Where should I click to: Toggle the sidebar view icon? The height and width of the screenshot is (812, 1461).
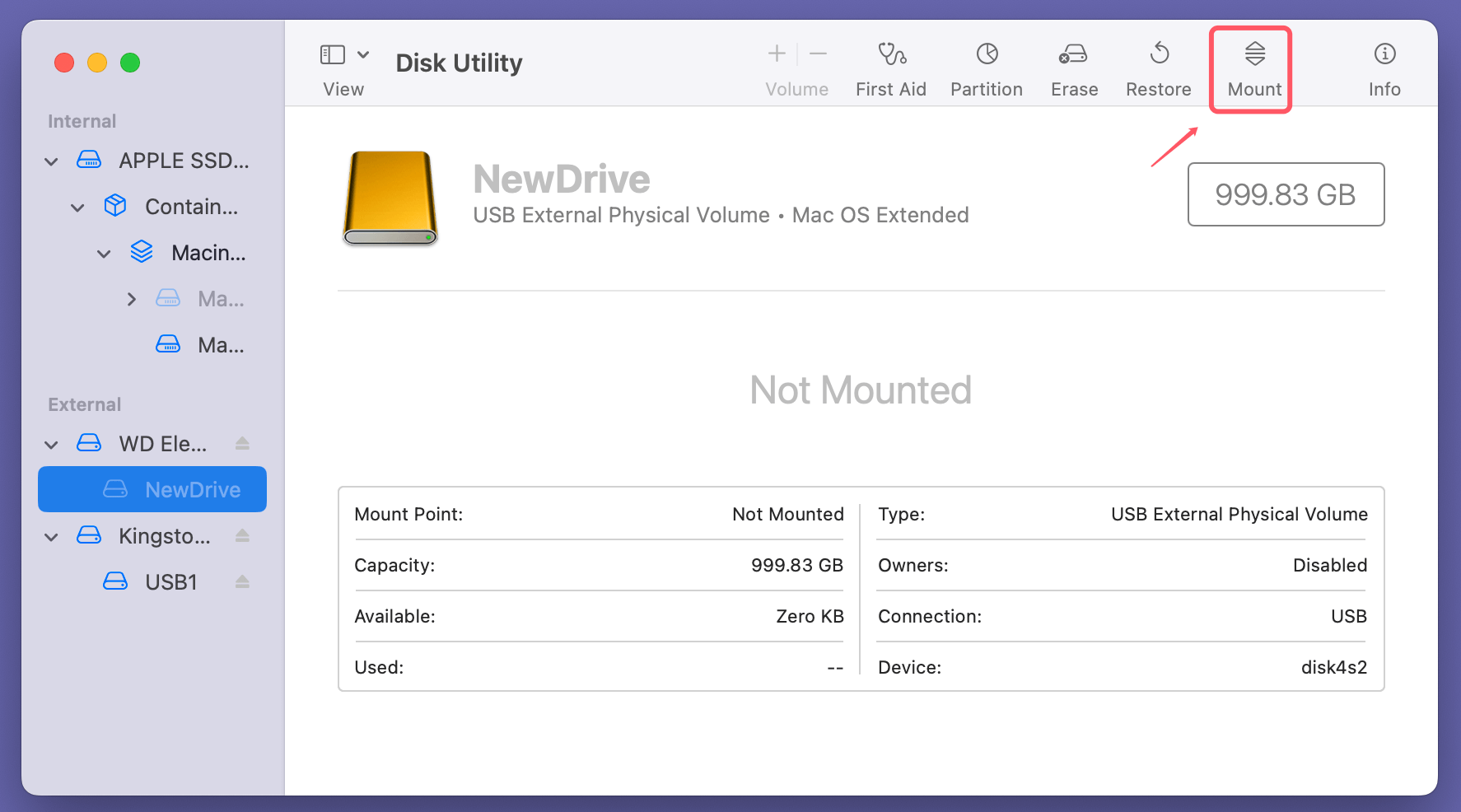click(x=332, y=54)
